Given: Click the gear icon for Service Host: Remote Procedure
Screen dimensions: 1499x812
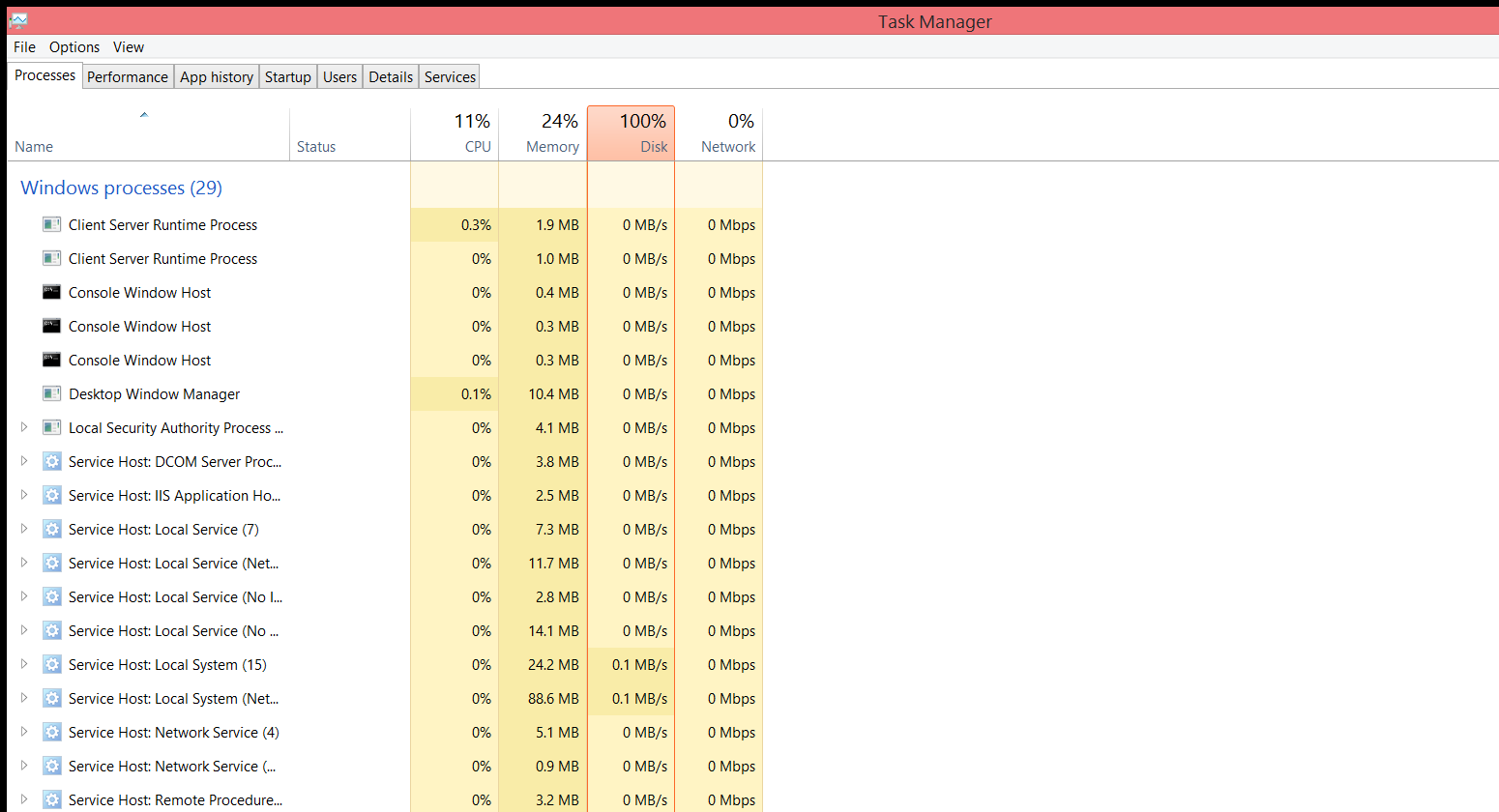Looking at the screenshot, I should (51, 799).
